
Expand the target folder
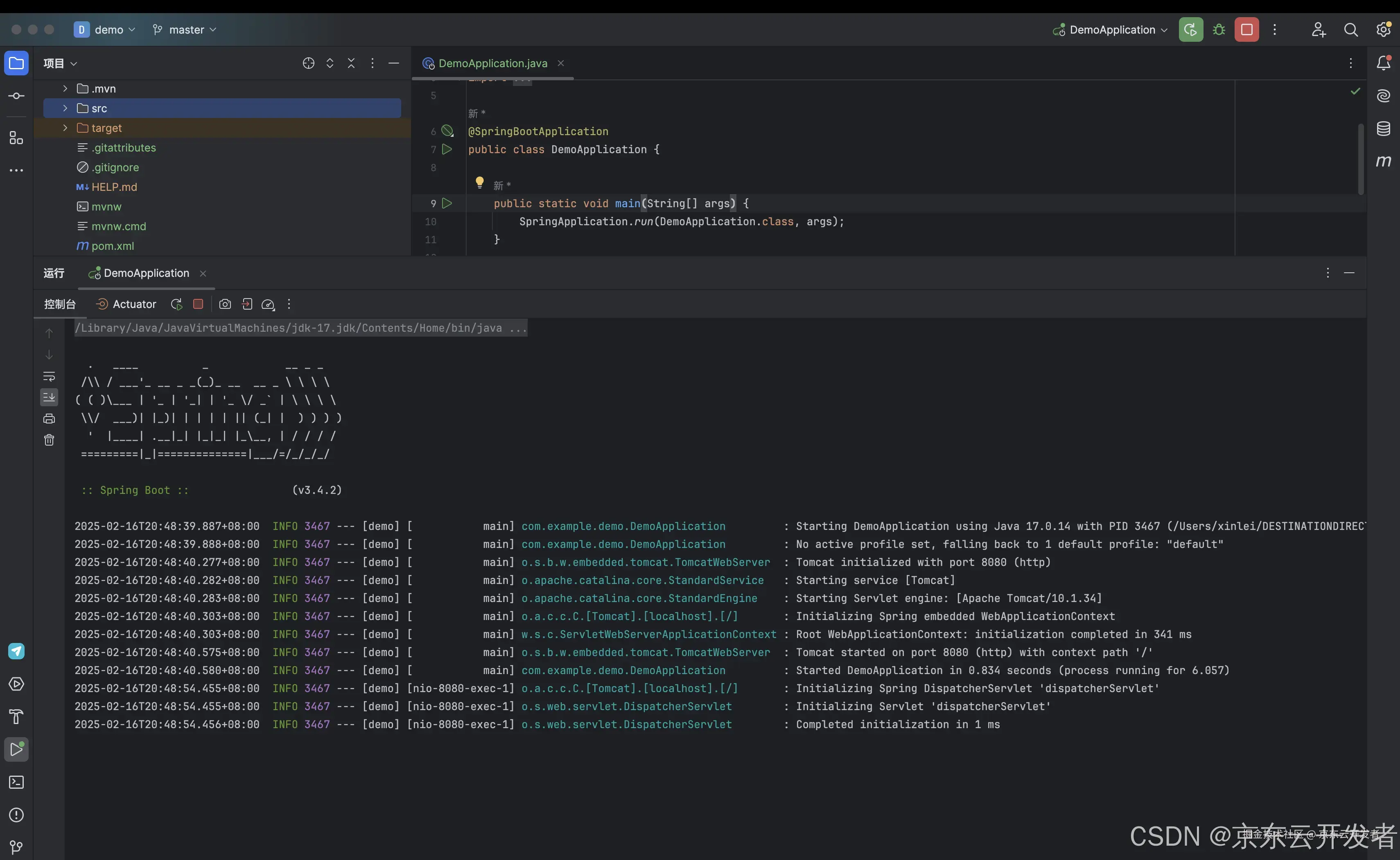(x=65, y=128)
